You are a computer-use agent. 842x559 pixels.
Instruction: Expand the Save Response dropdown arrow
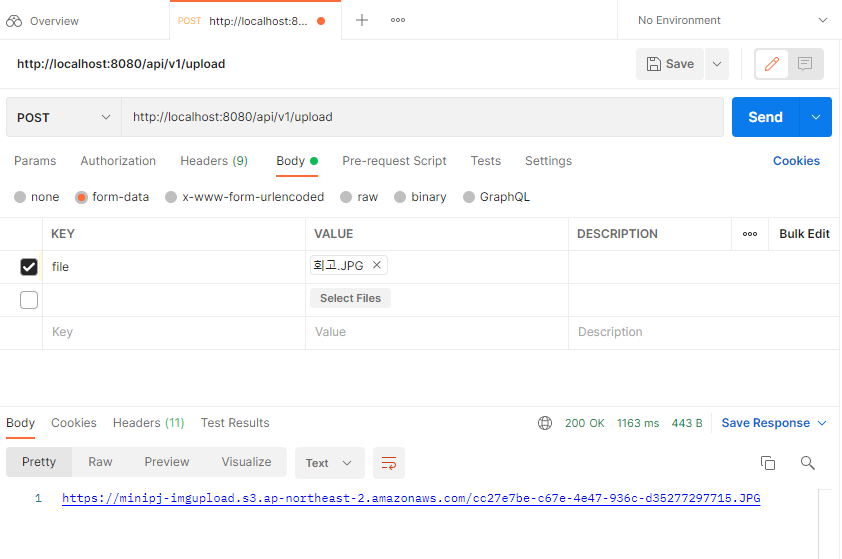(x=822, y=423)
